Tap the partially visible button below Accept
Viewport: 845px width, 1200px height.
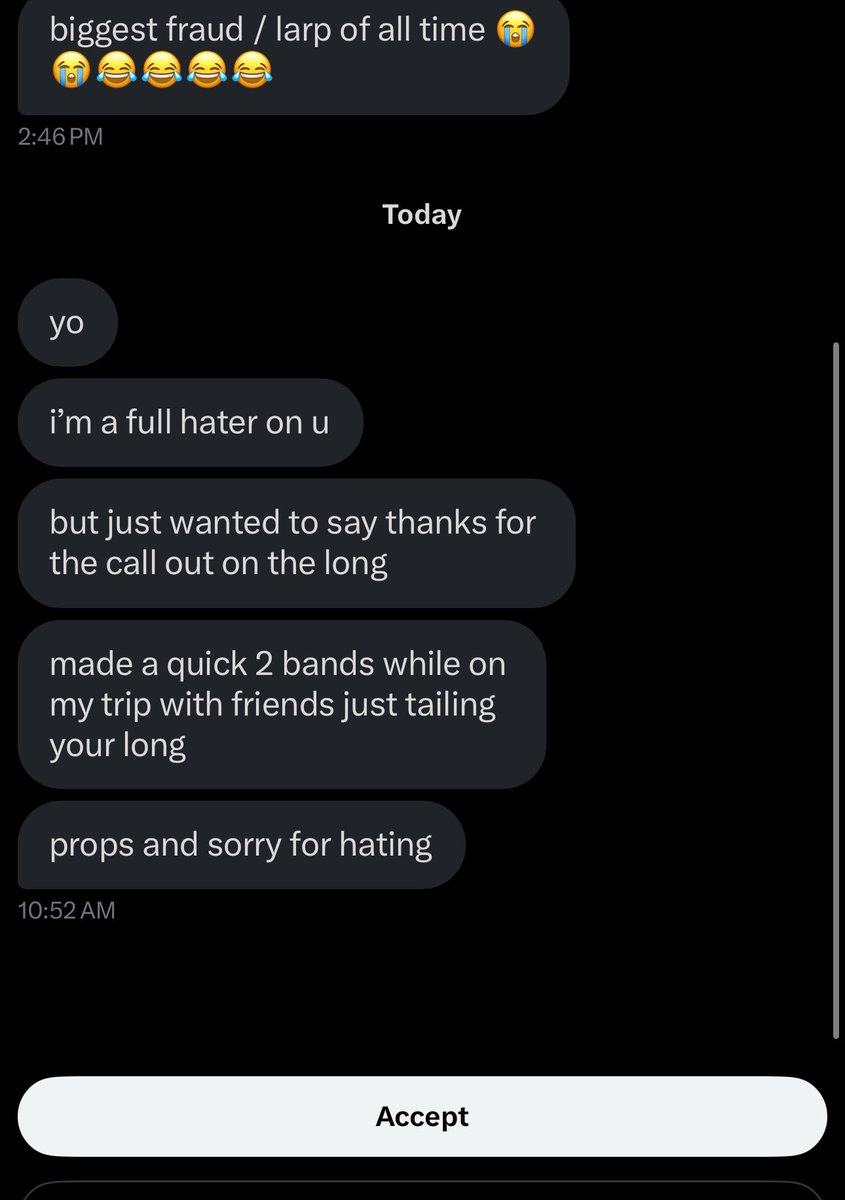pos(422,1191)
